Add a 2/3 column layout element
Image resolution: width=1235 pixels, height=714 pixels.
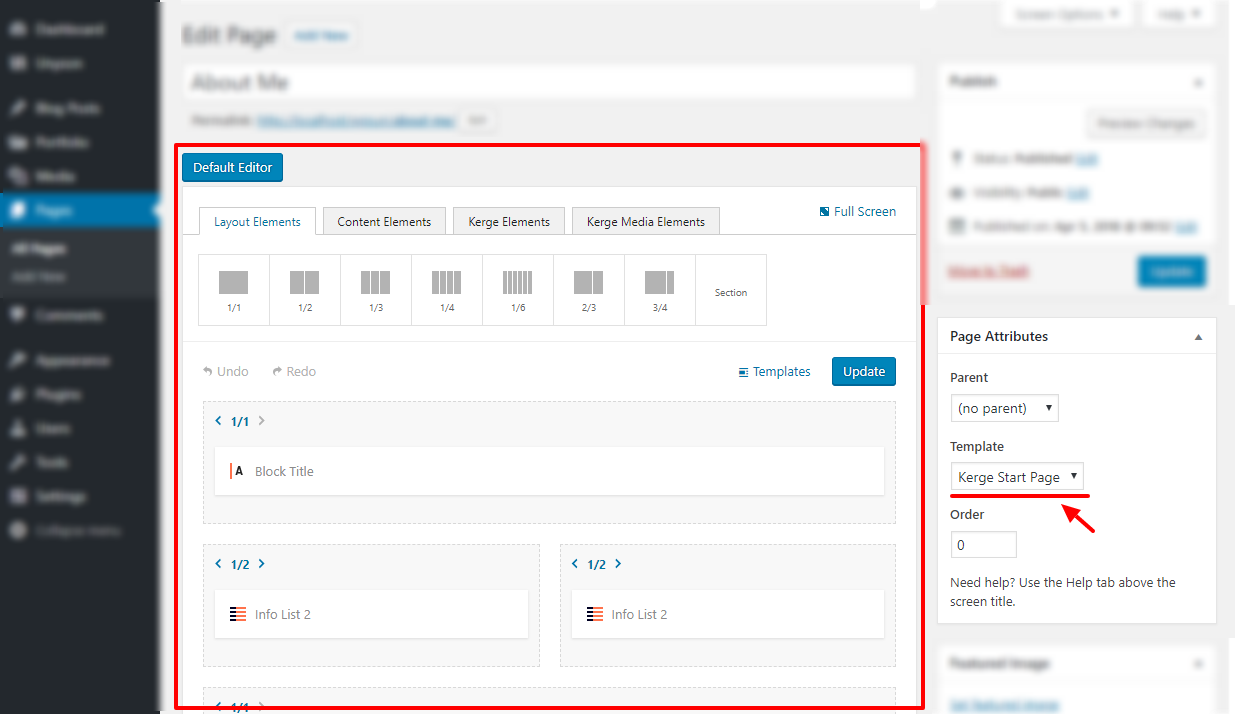click(588, 290)
